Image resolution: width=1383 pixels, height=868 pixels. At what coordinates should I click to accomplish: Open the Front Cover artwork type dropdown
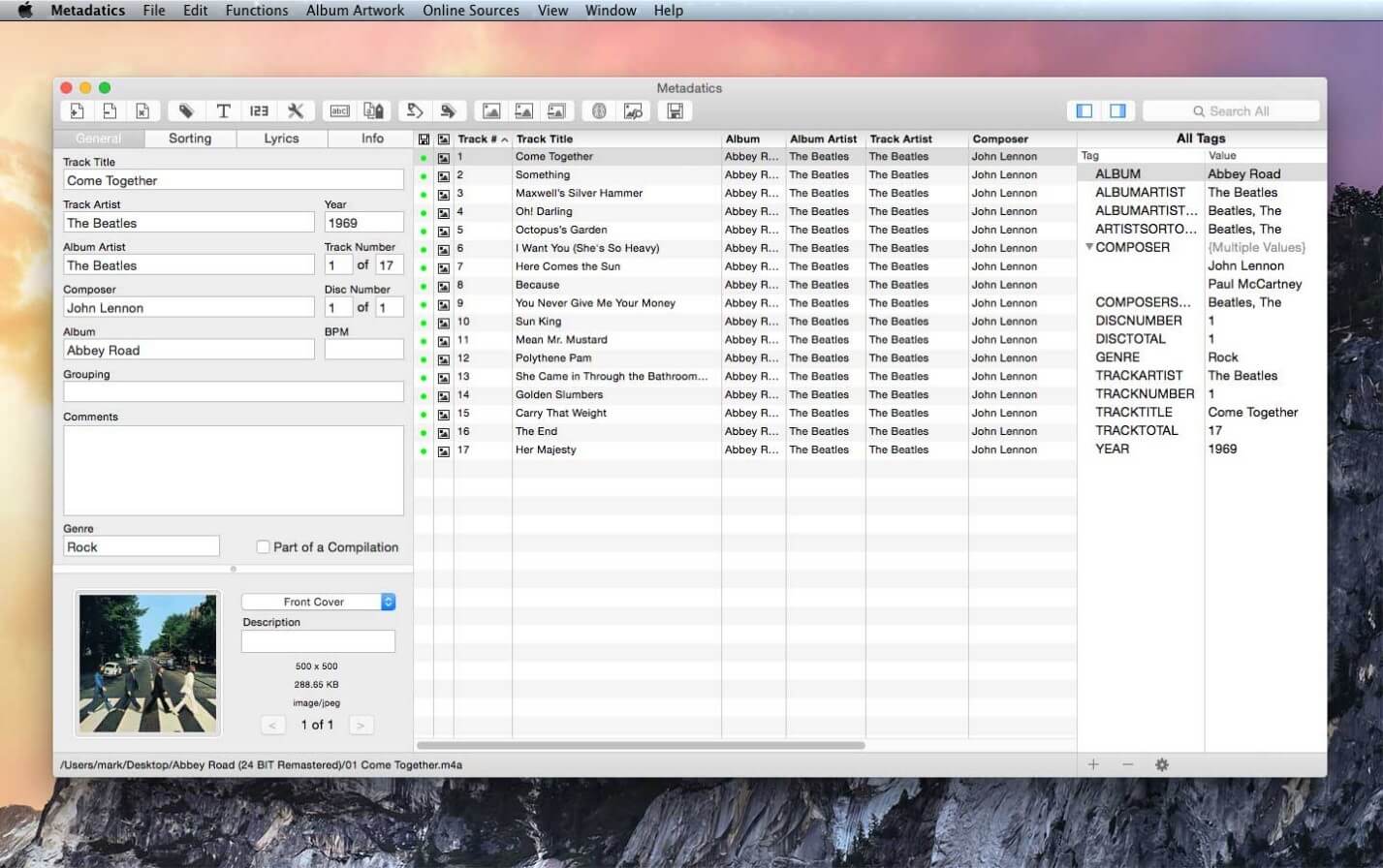tap(319, 602)
